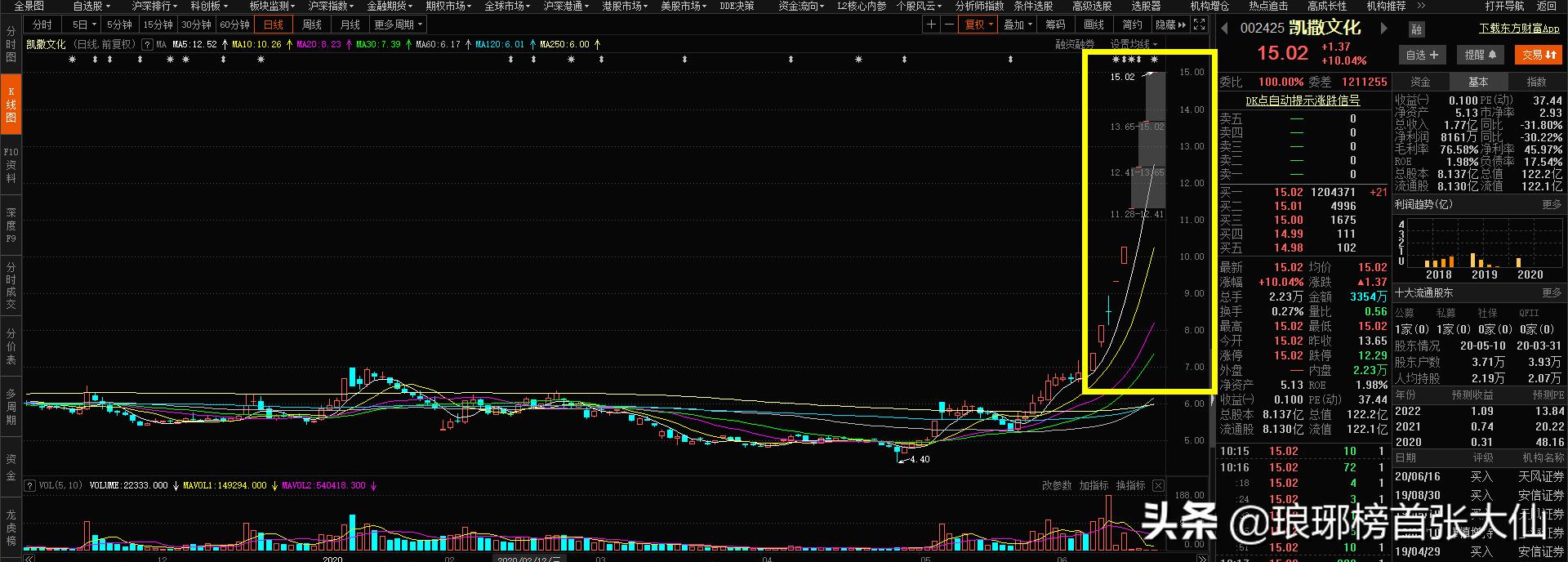Jump to chart end double-right arrow
The width and height of the screenshot is (1568, 562).
tap(1201, 558)
